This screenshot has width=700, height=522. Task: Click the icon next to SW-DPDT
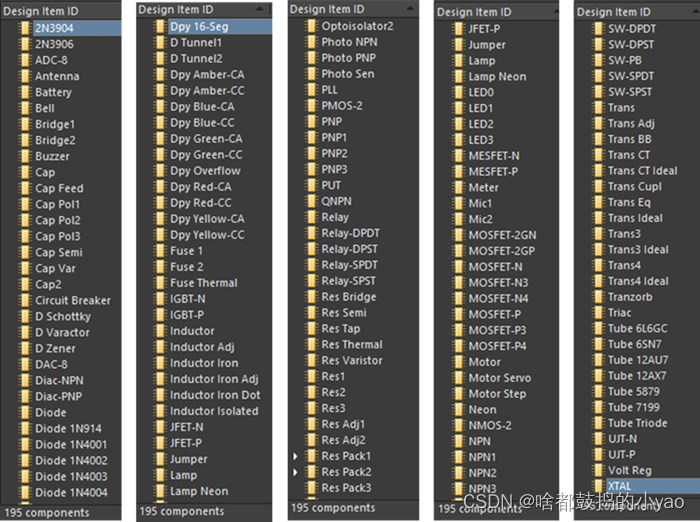tap(598, 28)
